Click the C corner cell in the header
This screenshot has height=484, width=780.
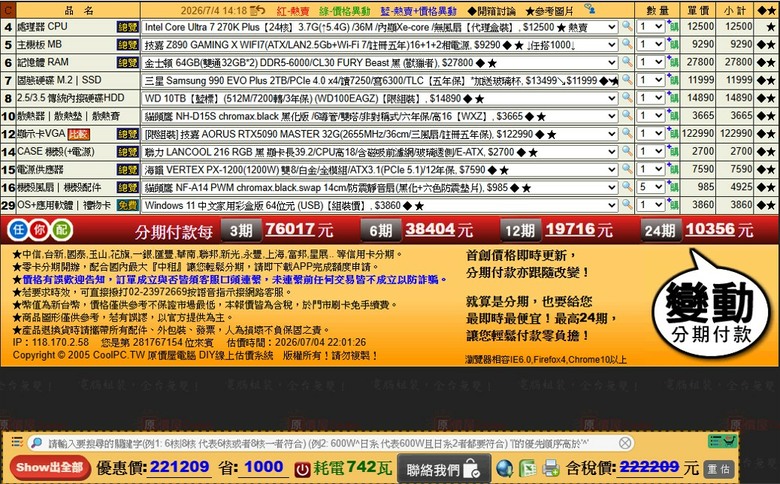8,9
